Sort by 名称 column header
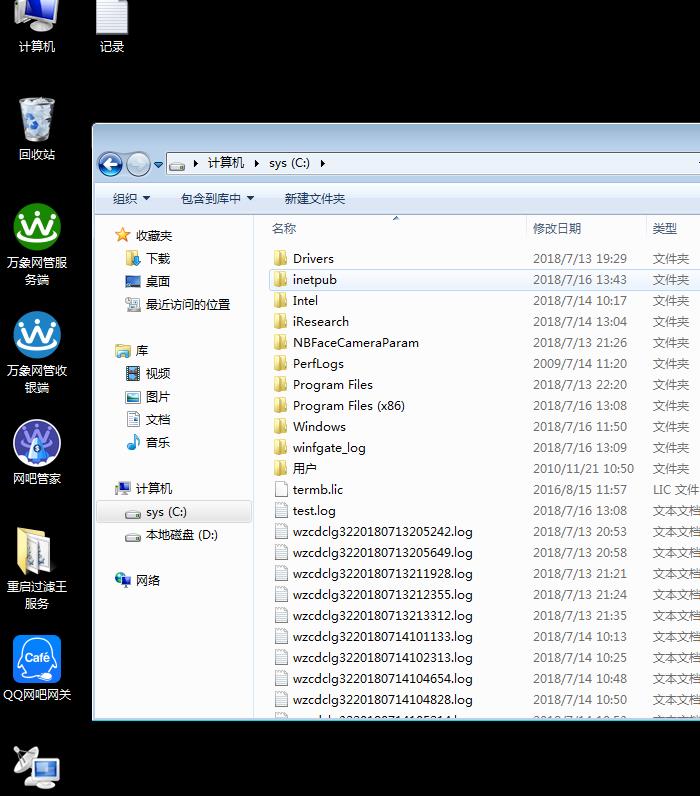 284,228
